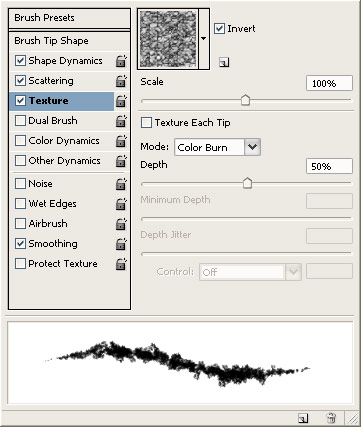Image resolution: width=361 pixels, height=427 pixels.
Task: Enable the Color Dynamics checkbox
Action: [x=20, y=141]
